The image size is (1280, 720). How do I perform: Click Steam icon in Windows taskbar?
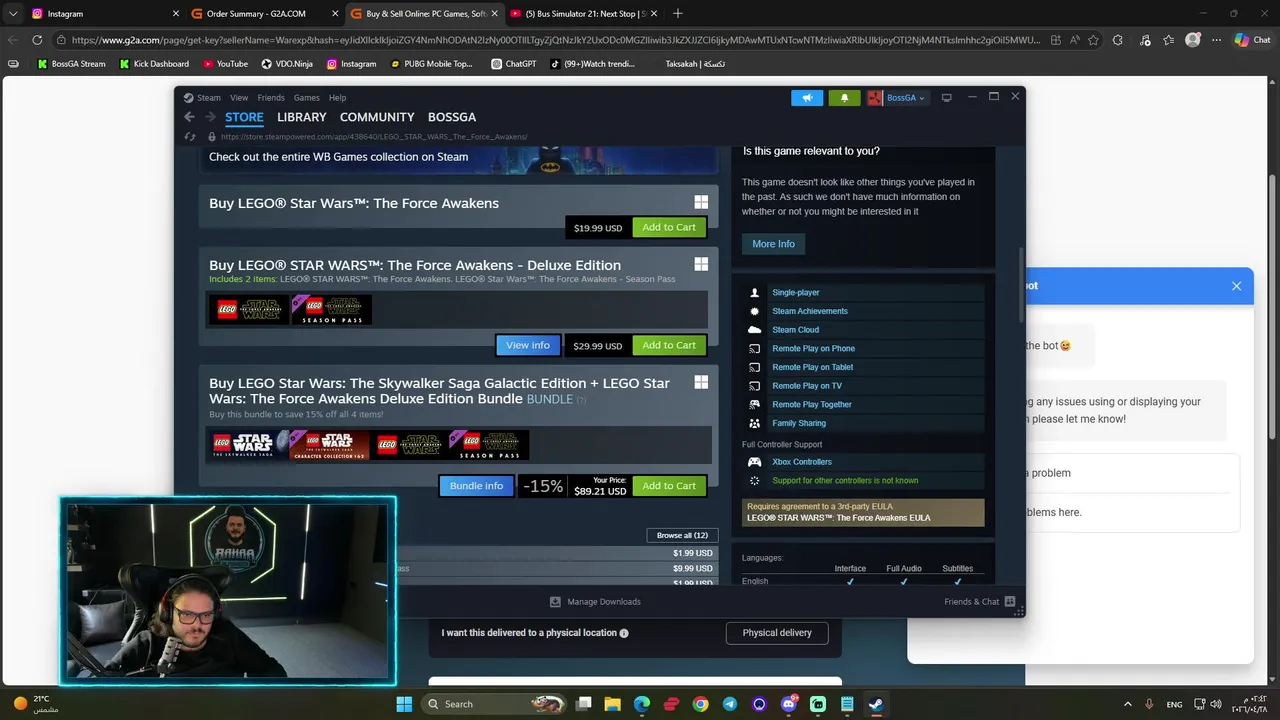pos(876,704)
